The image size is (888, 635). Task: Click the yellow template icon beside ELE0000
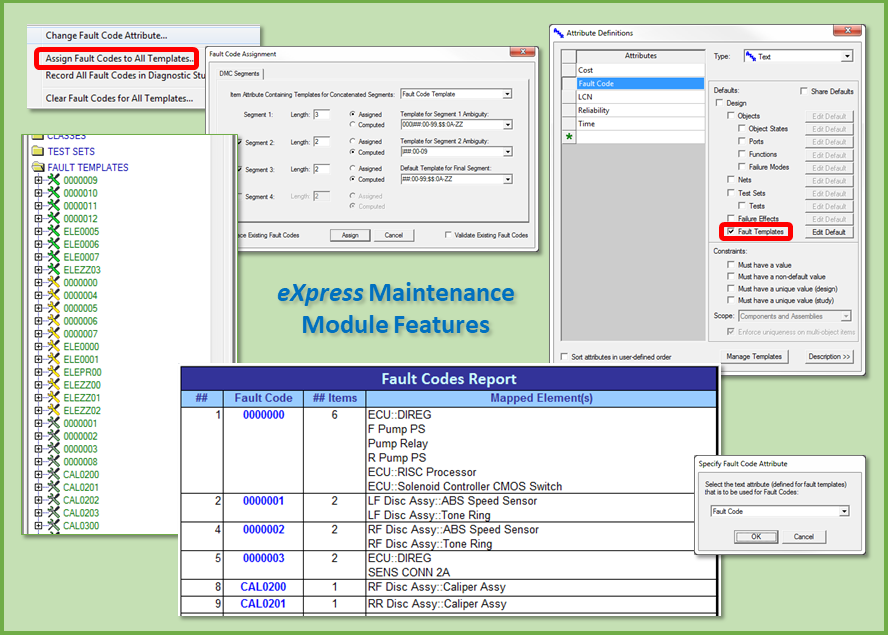pyautogui.click(x=54, y=347)
